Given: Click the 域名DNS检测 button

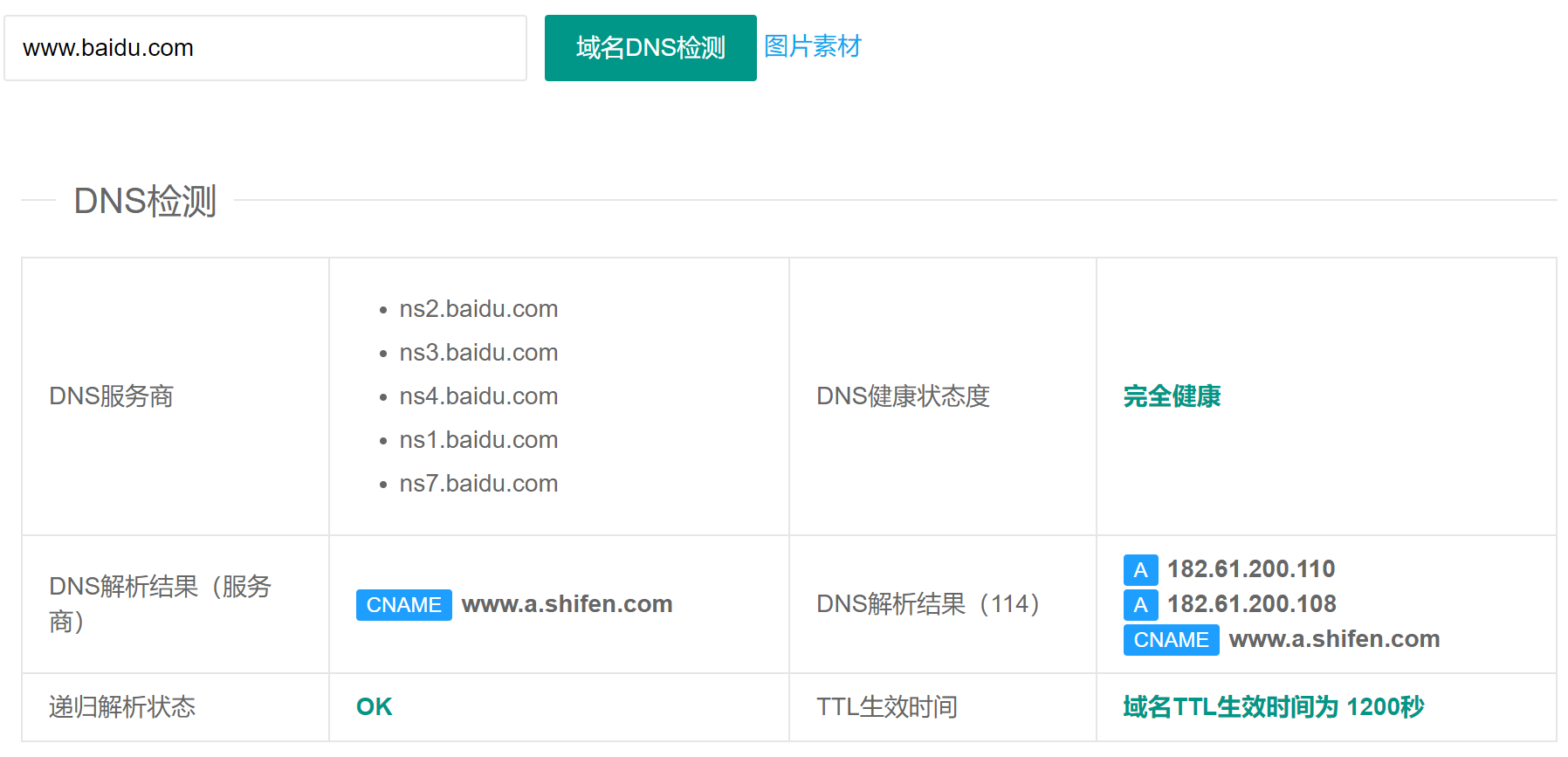Looking at the screenshot, I should [650, 48].
